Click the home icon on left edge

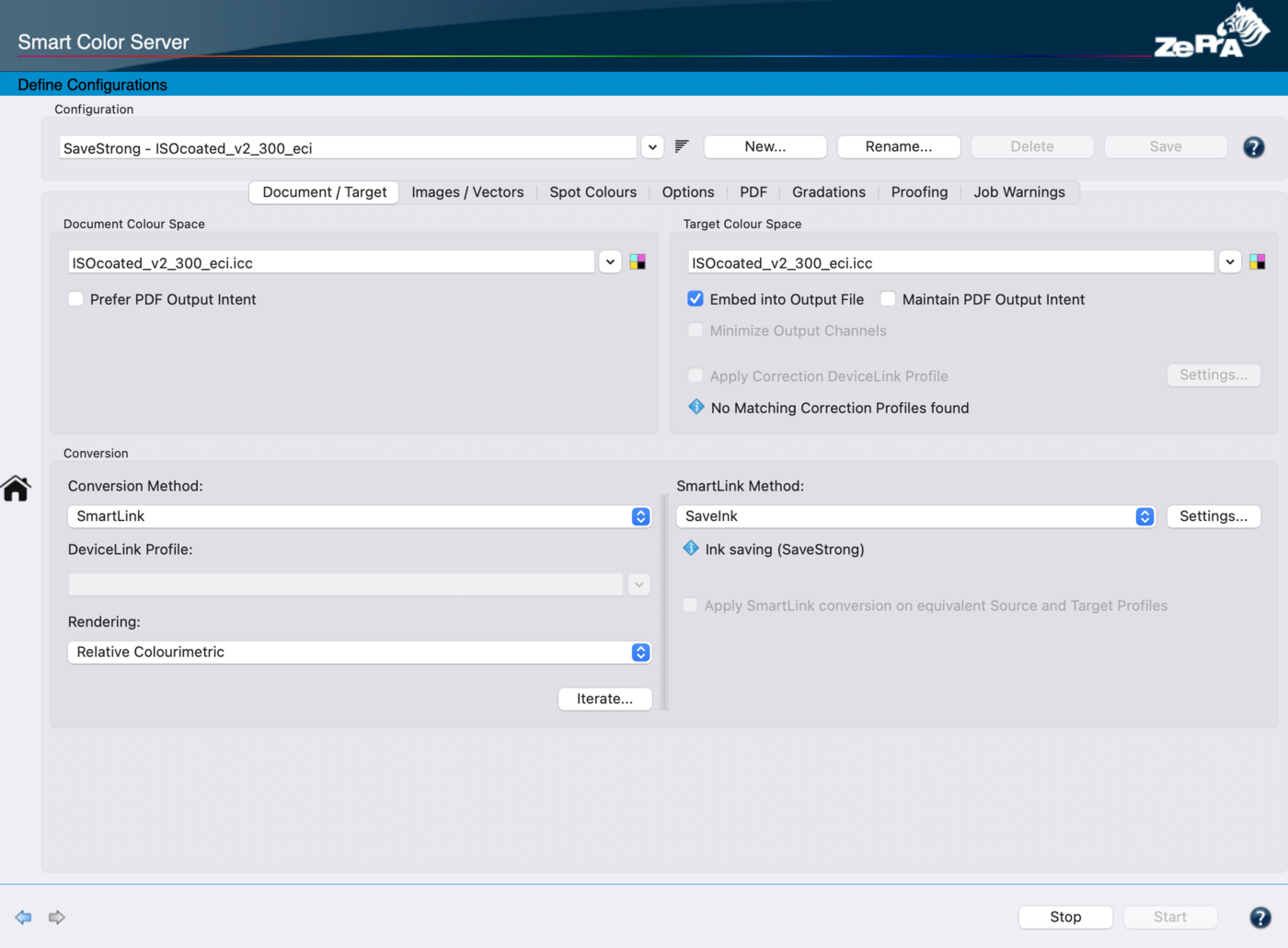[x=16, y=488]
